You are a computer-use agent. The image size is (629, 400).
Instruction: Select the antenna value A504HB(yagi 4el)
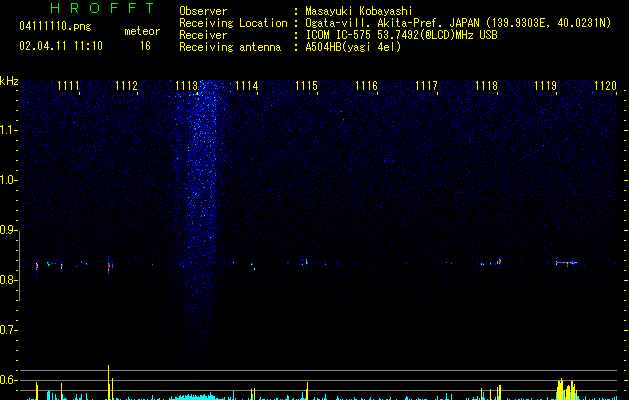[x=353, y=47]
